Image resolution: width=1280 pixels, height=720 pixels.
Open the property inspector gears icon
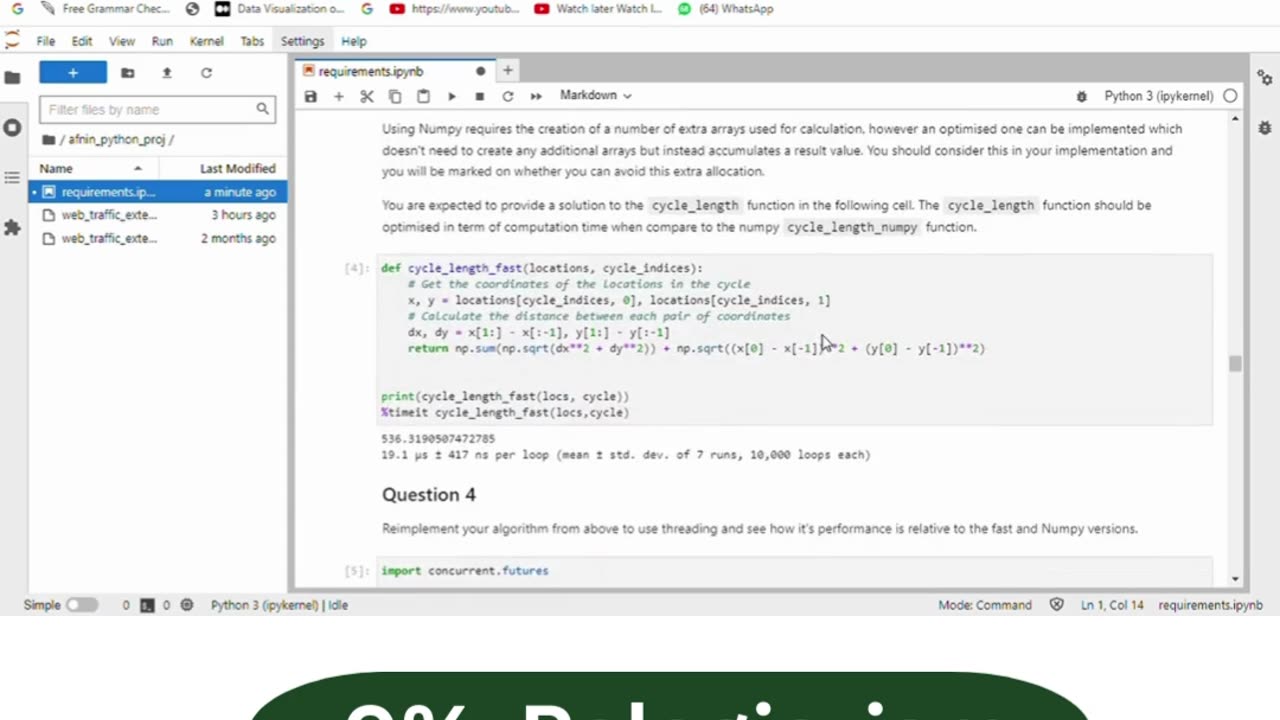(1265, 77)
